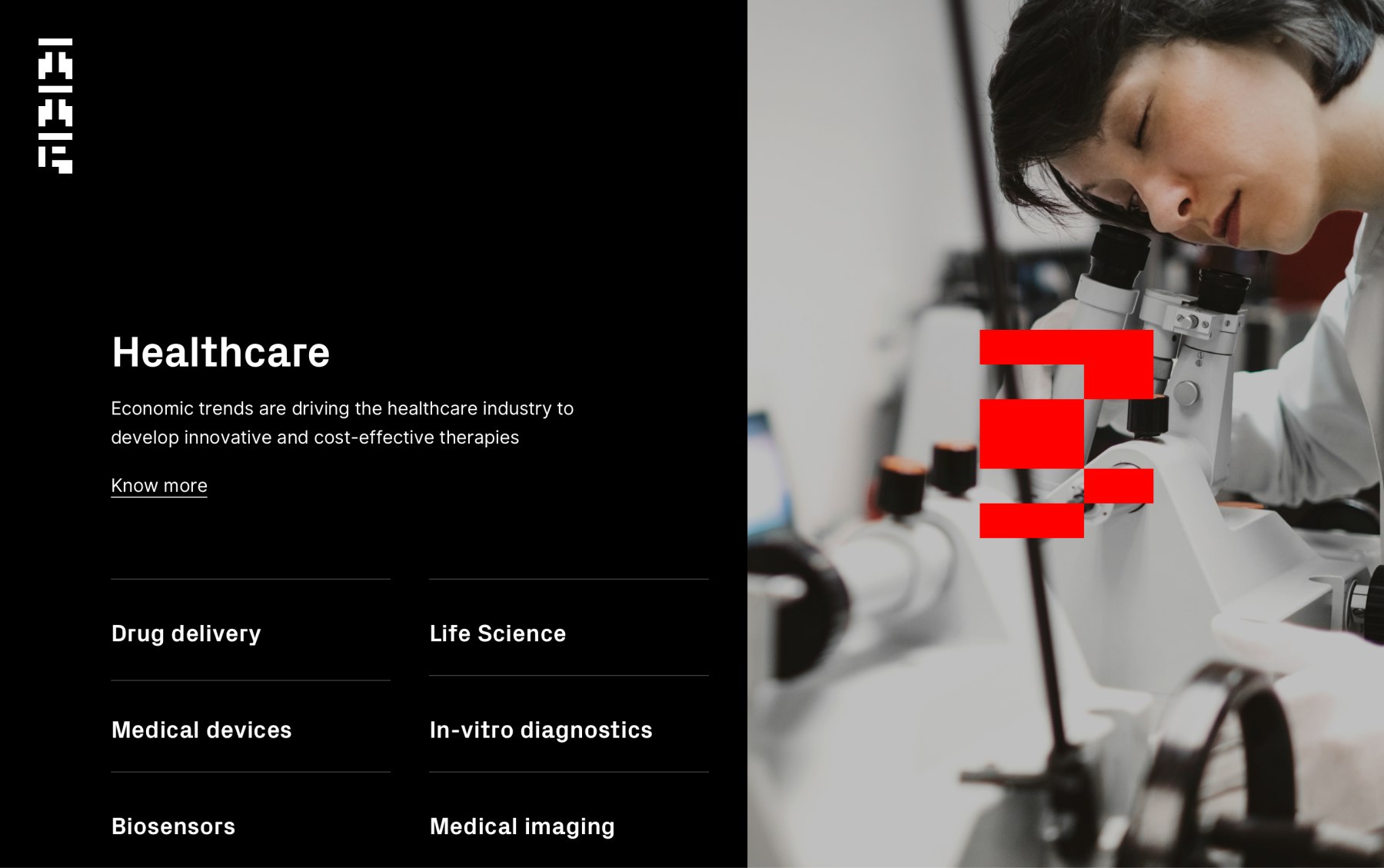Navigate to Medical imaging

[522, 826]
